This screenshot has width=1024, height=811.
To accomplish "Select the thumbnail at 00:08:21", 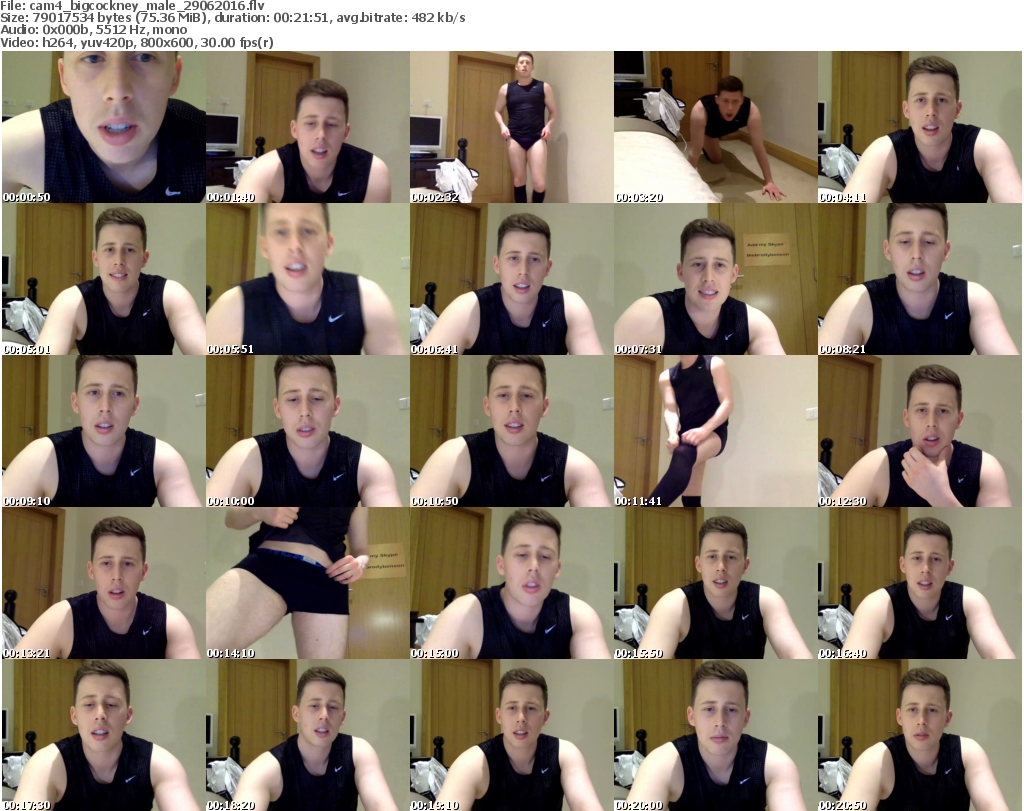I will (919, 279).
